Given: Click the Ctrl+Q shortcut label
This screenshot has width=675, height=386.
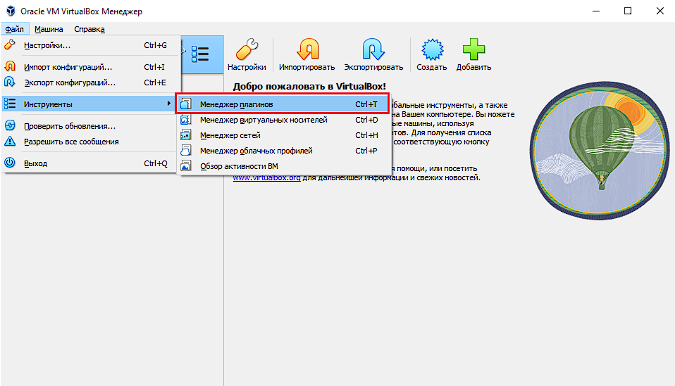Looking at the screenshot, I should click(x=155, y=164).
